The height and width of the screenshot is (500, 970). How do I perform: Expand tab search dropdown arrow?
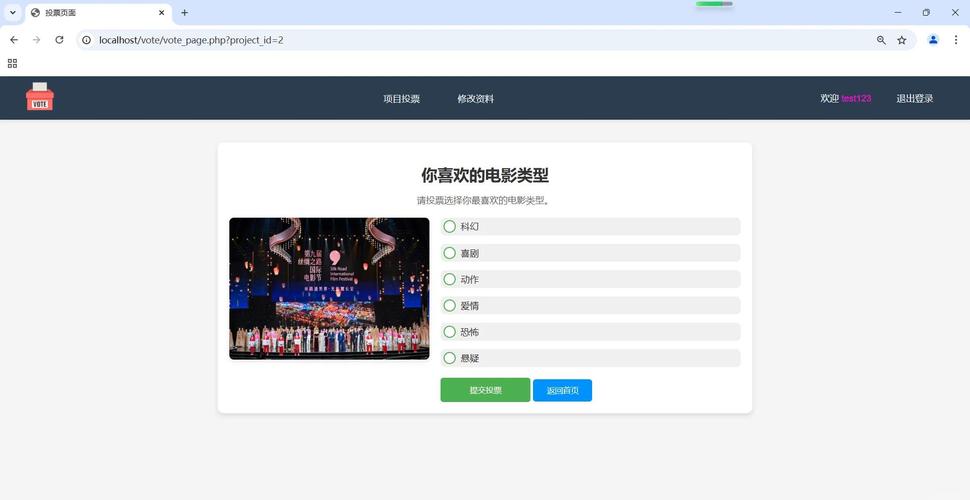click(x=12, y=12)
